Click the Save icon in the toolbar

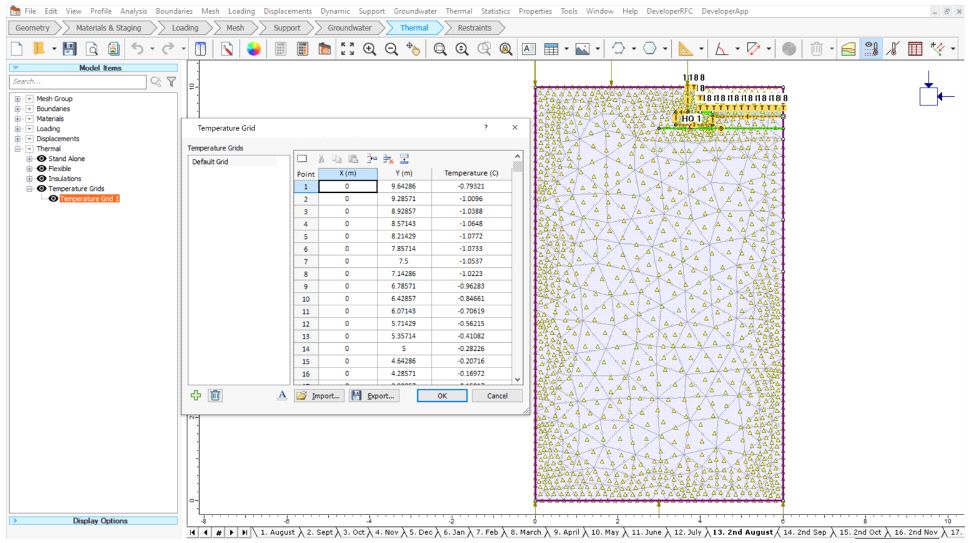click(x=69, y=48)
